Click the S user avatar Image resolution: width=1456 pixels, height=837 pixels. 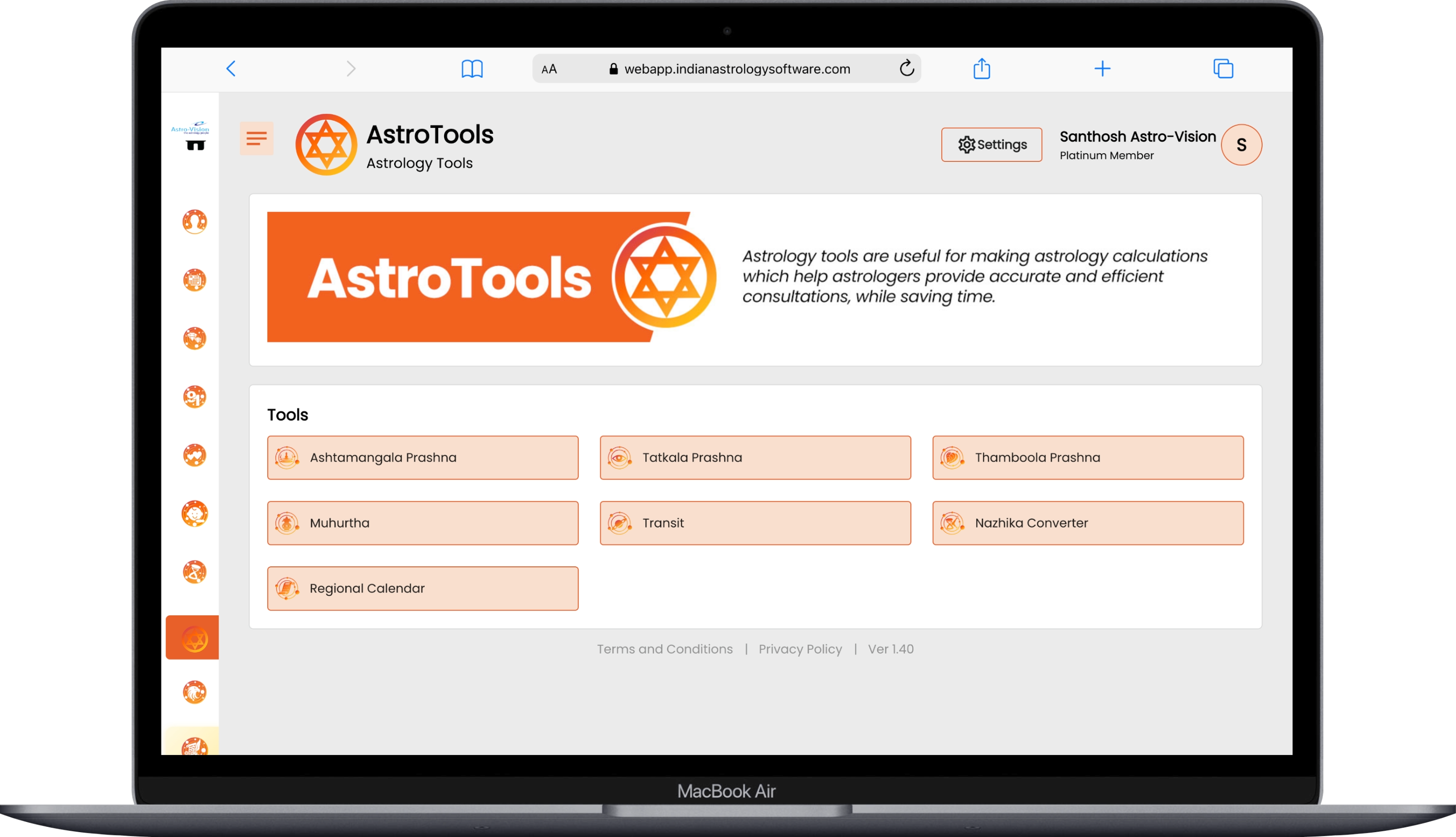(x=1242, y=145)
